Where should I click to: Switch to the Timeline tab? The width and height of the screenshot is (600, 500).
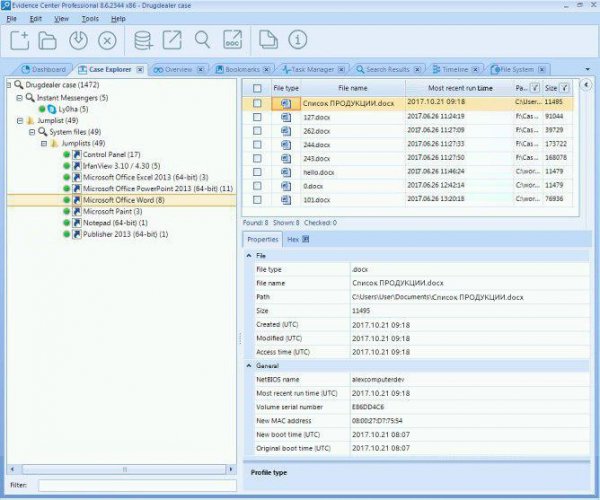point(455,70)
